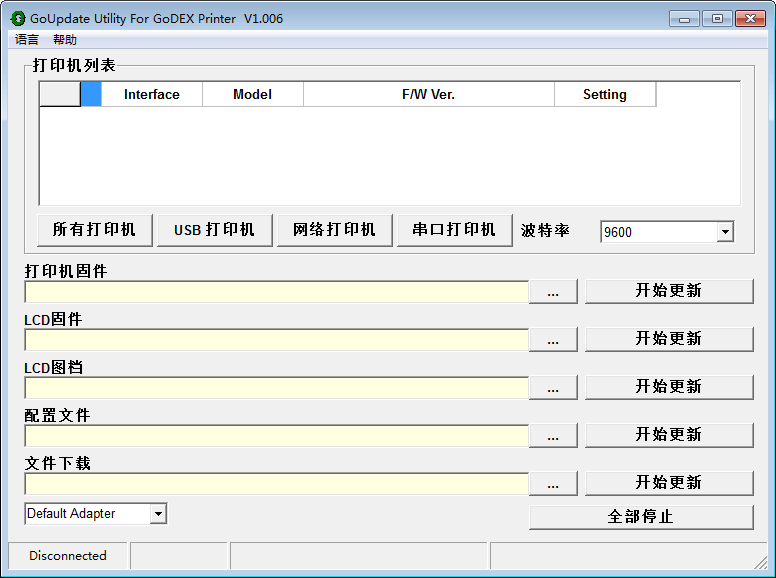This screenshot has width=776, height=578.
Task: Click the 配置文件 file path field
Action: pos(277,435)
